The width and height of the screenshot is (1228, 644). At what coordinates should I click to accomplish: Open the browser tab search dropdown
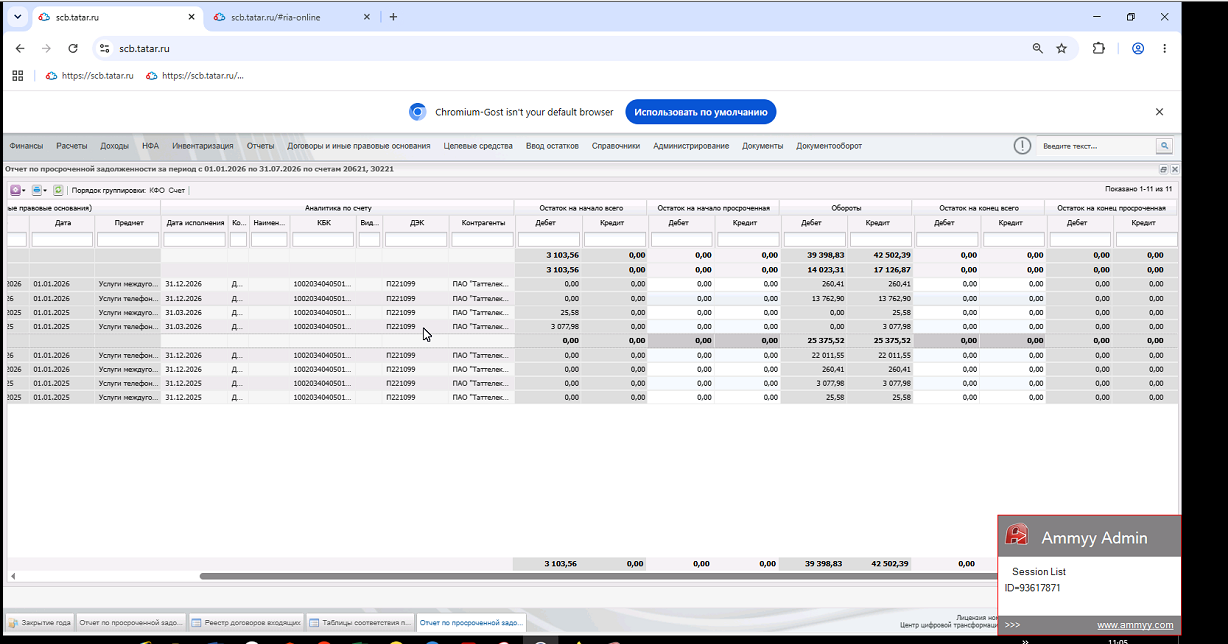(x=17, y=17)
